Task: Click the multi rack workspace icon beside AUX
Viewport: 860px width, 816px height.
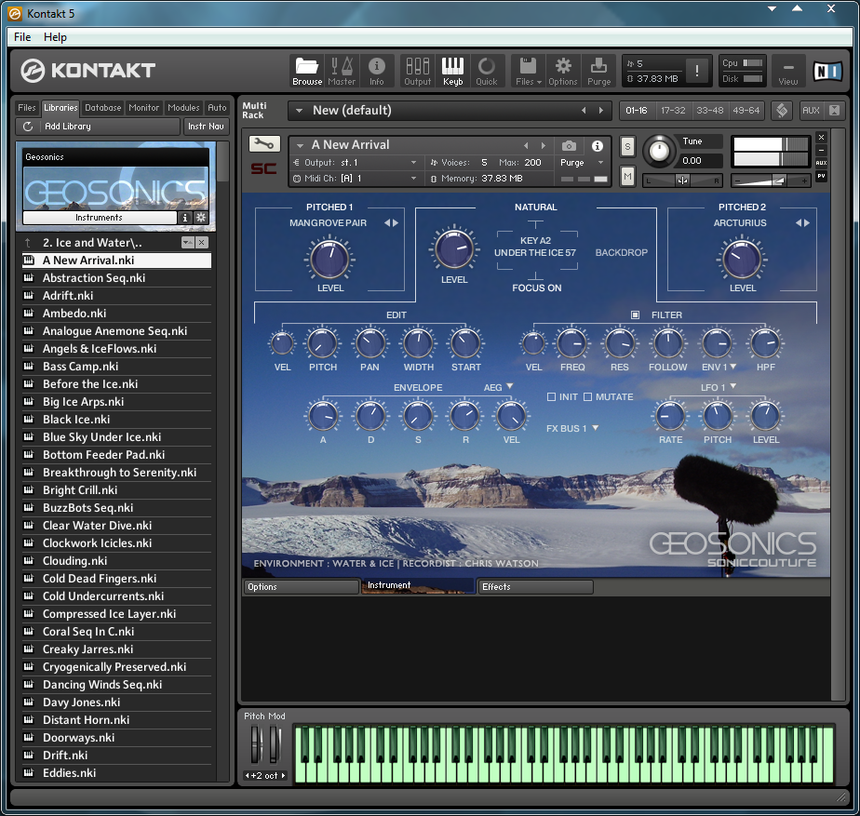Action: pyautogui.click(x=782, y=110)
